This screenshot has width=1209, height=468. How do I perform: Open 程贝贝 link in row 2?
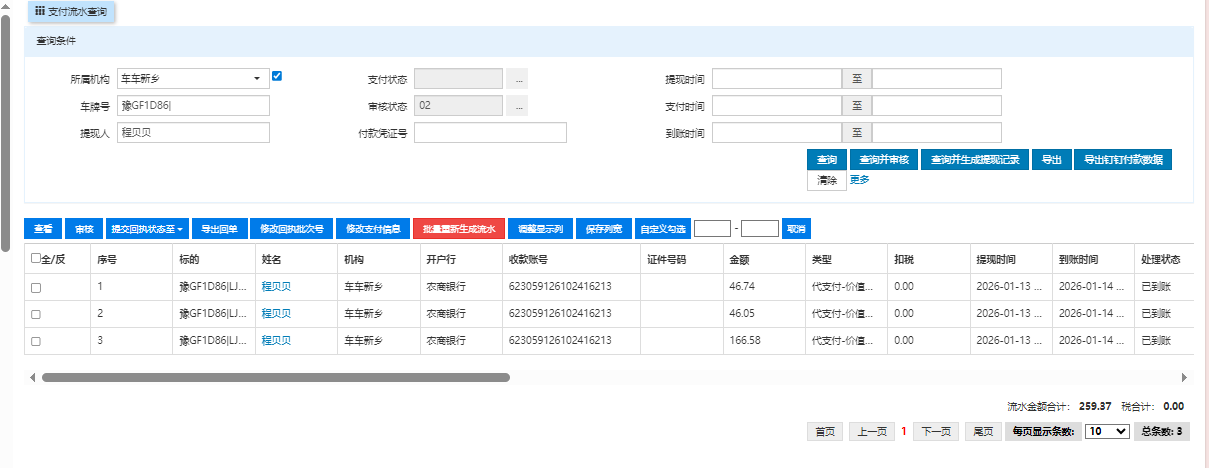(x=276, y=313)
